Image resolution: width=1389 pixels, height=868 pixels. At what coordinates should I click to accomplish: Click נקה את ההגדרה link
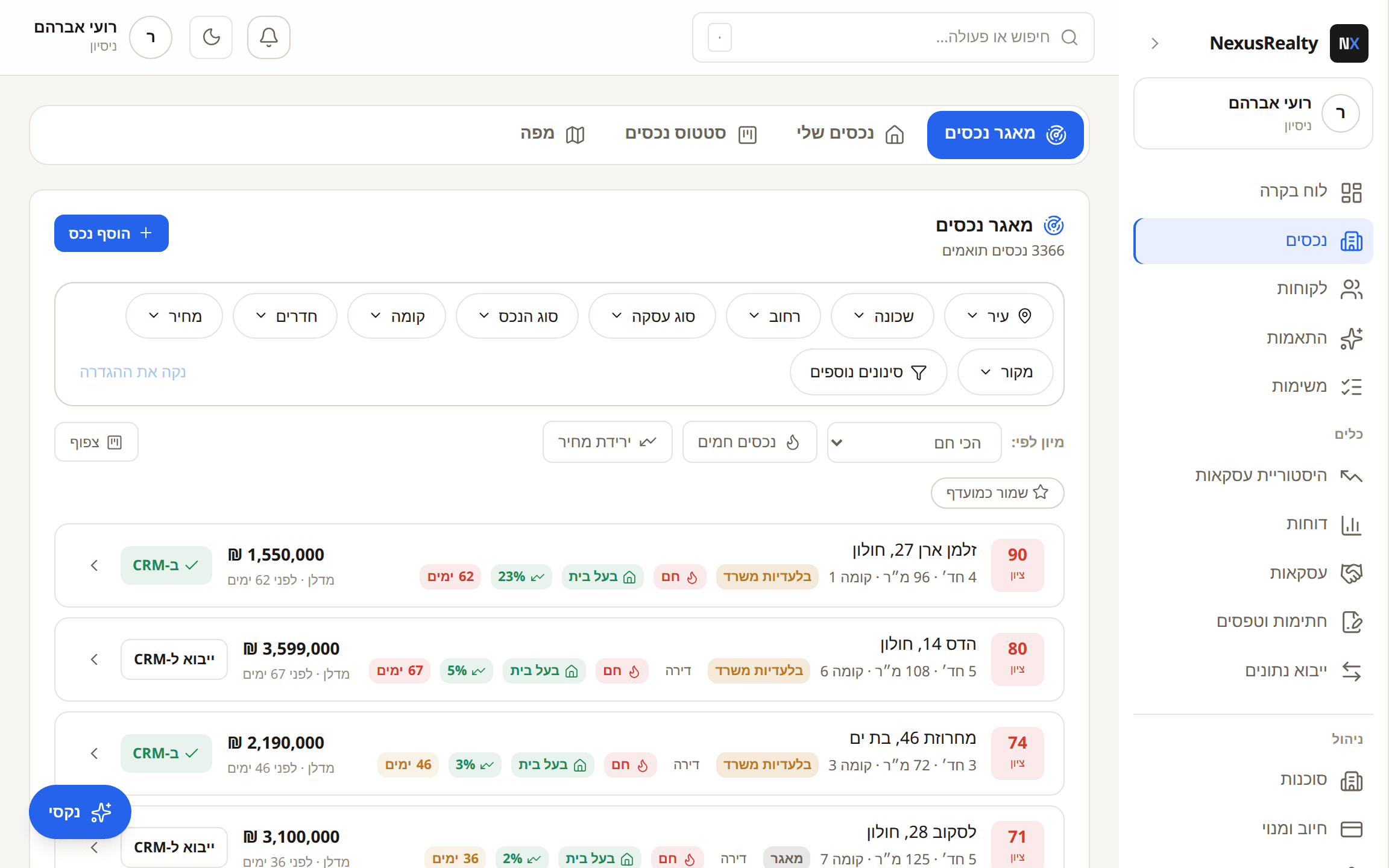(x=133, y=373)
